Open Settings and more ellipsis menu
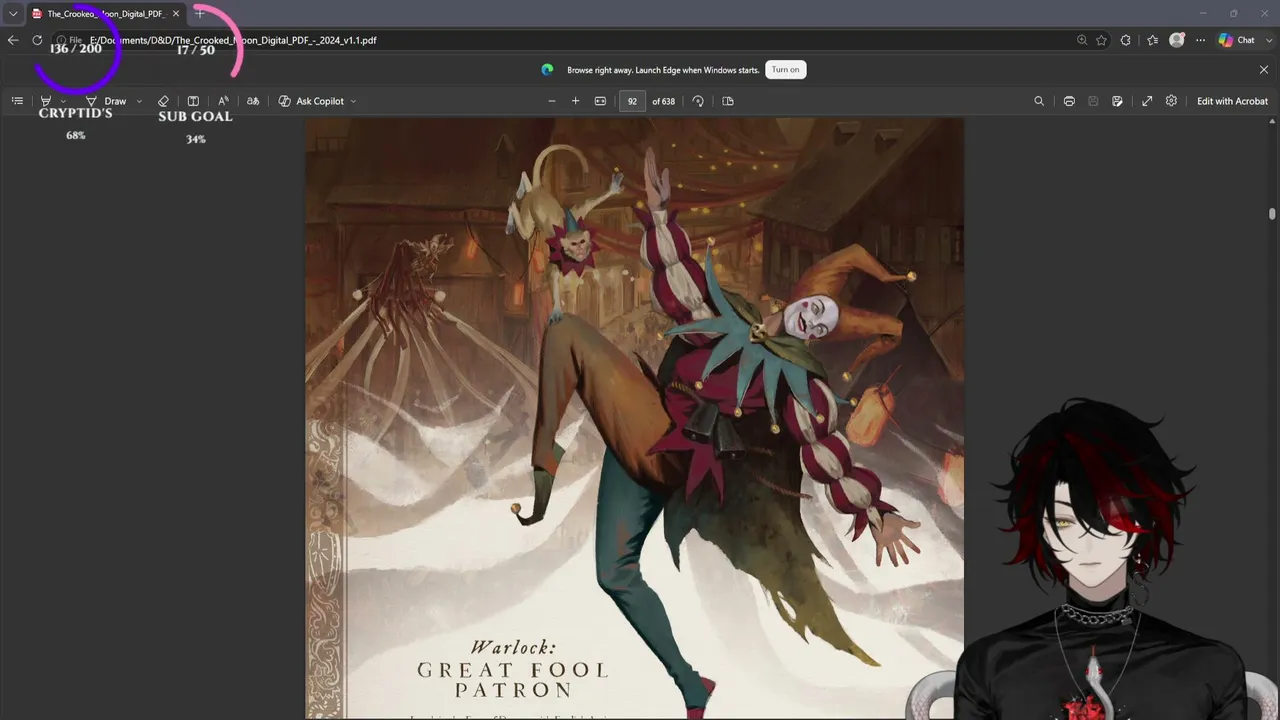The height and width of the screenshot is (720, 1280). (x=1201, y=40)
